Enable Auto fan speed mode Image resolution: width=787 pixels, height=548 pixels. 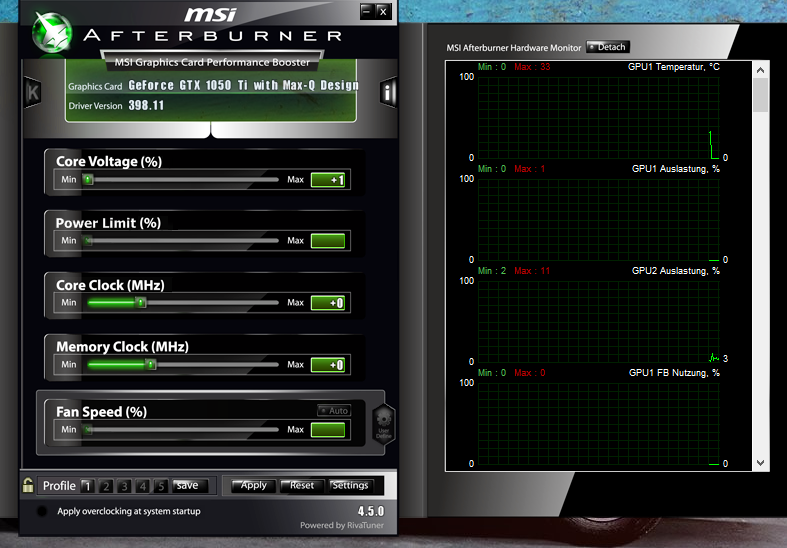coord(334,410)
